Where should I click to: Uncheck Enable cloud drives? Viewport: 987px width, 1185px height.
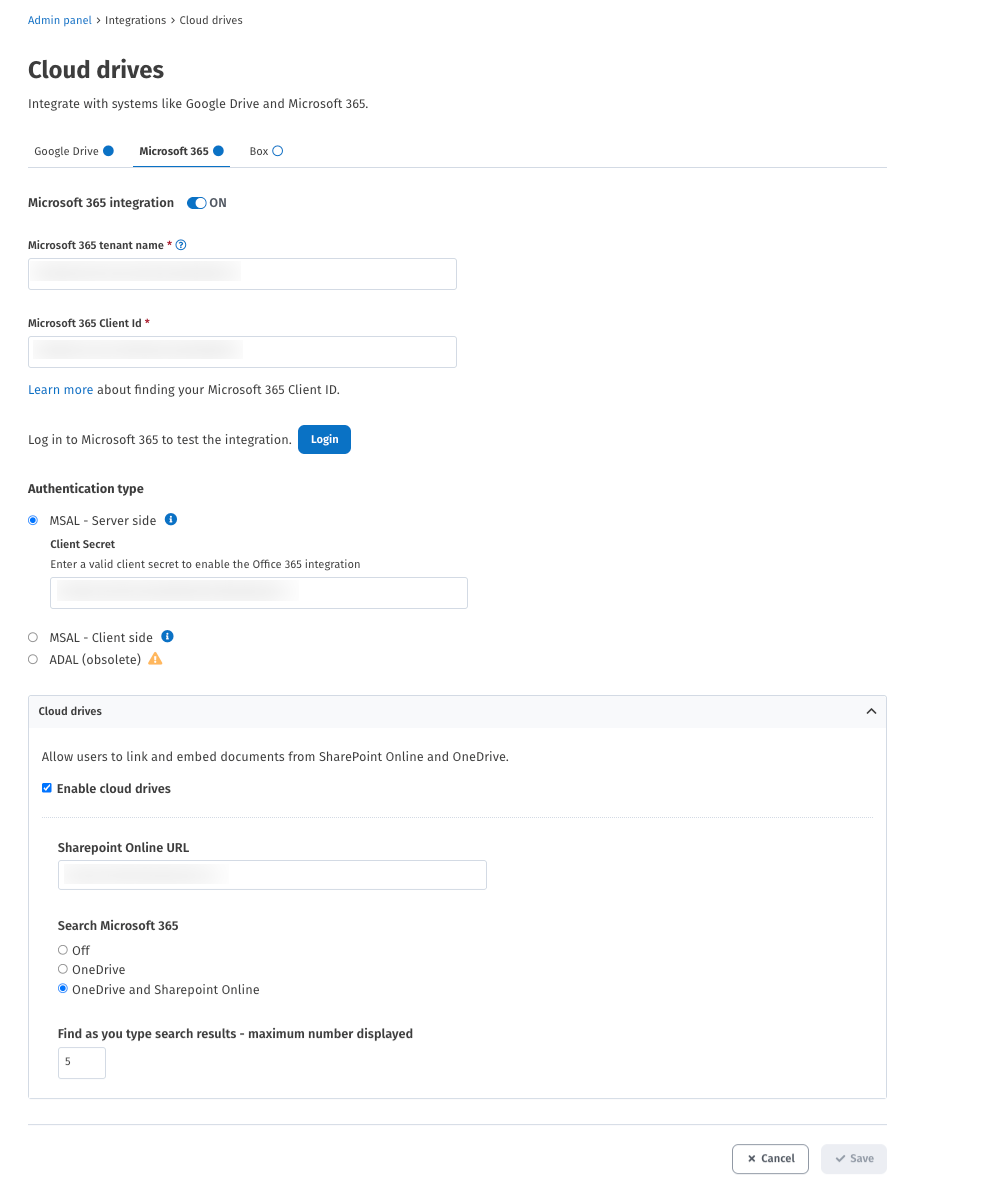pyautogui.click(x=46, y=787)
